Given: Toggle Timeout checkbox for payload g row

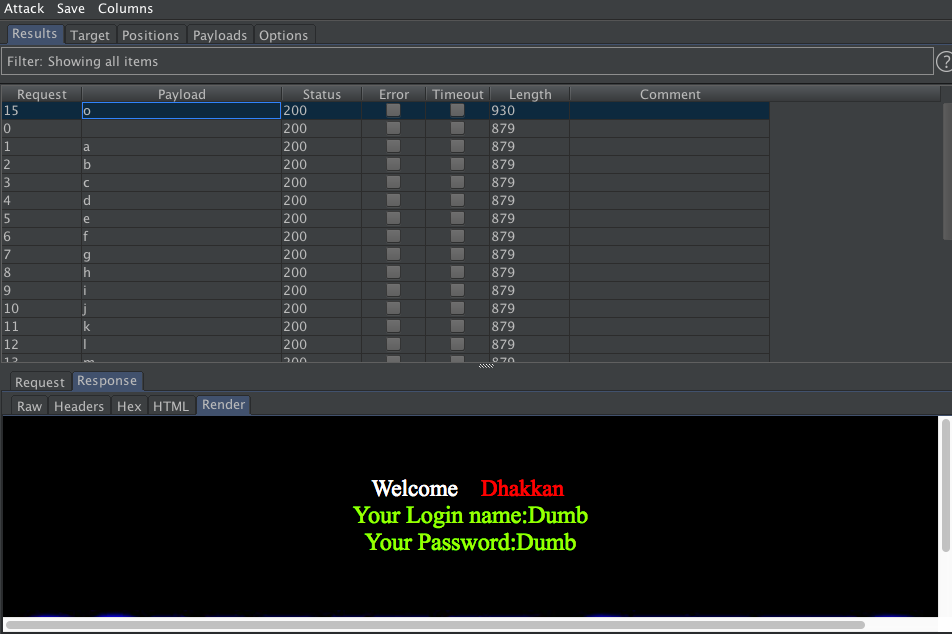Looking at the screenshot, I should click(457, 254).
